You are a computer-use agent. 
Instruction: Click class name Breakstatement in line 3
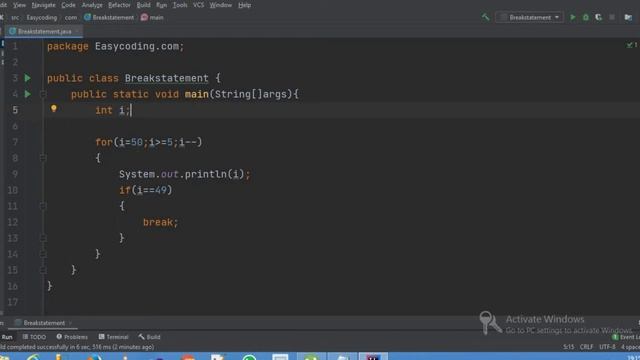pyautogui.click(x=167, y=78)
